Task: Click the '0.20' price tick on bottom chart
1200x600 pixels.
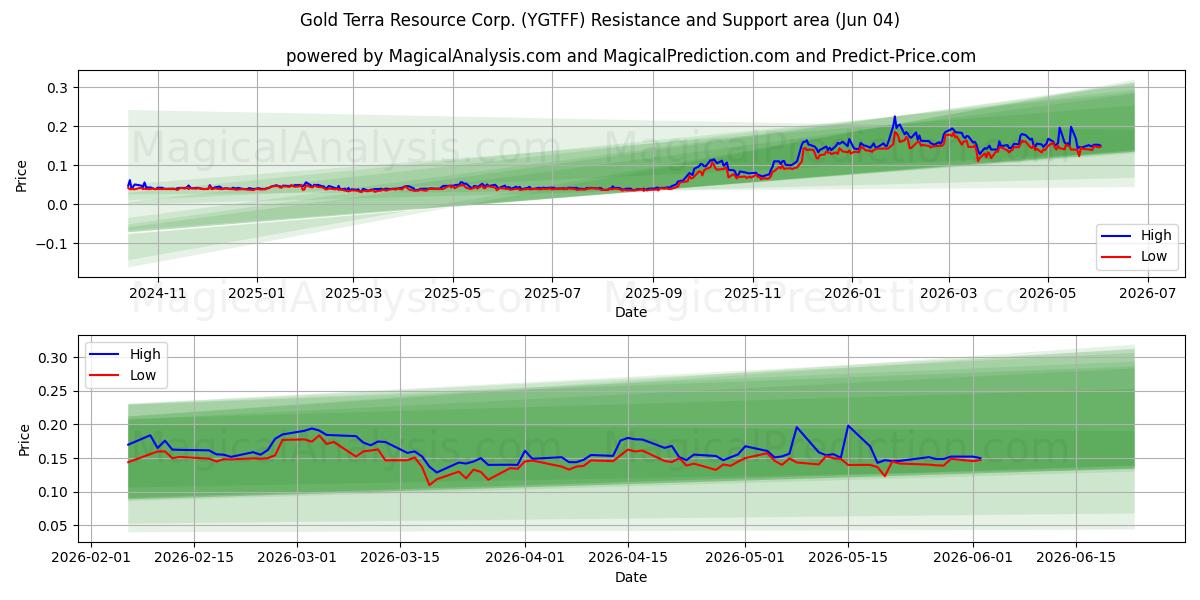Action: click(x=52, y=425)
